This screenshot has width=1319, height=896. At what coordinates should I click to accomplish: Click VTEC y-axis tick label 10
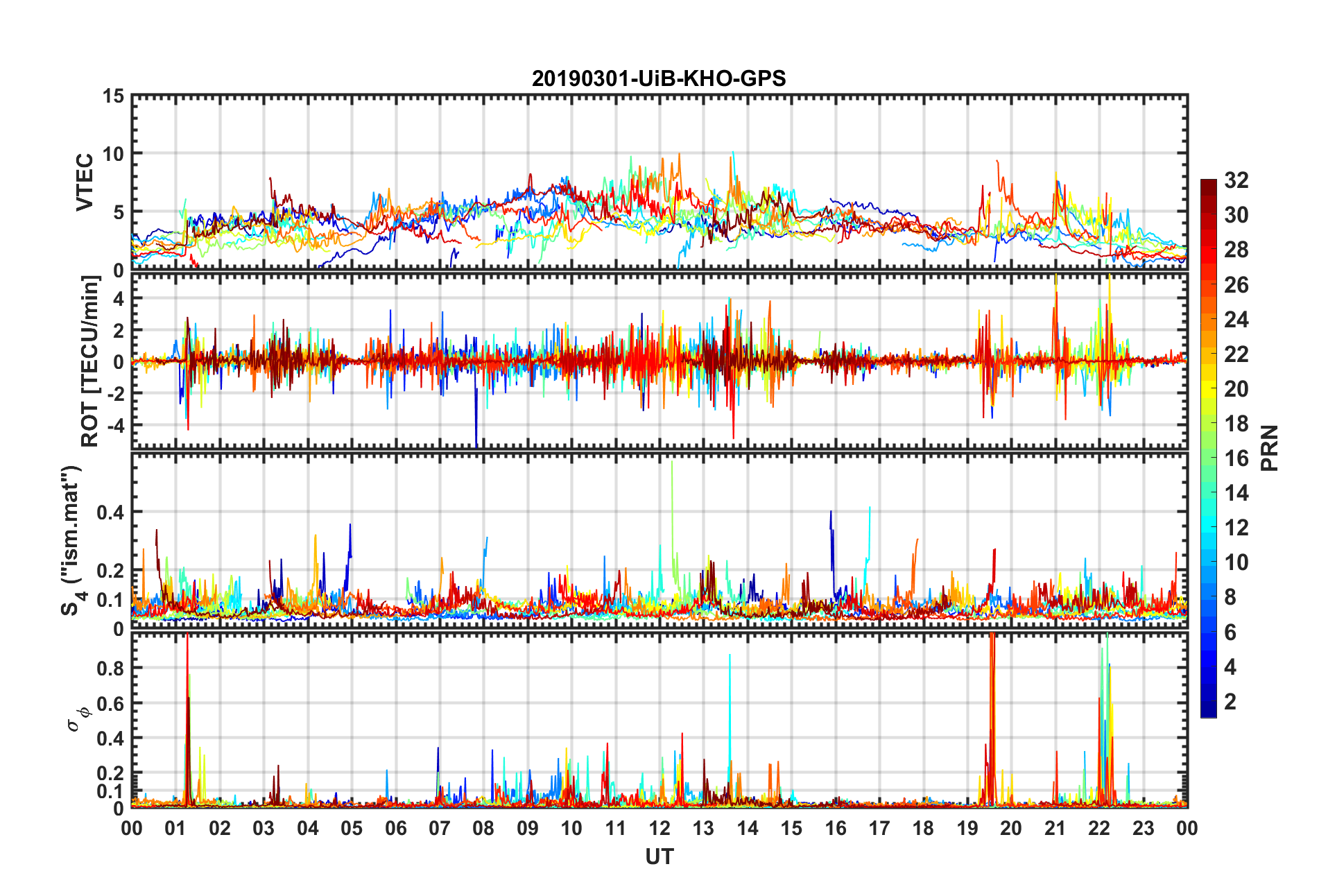point(113,154)
